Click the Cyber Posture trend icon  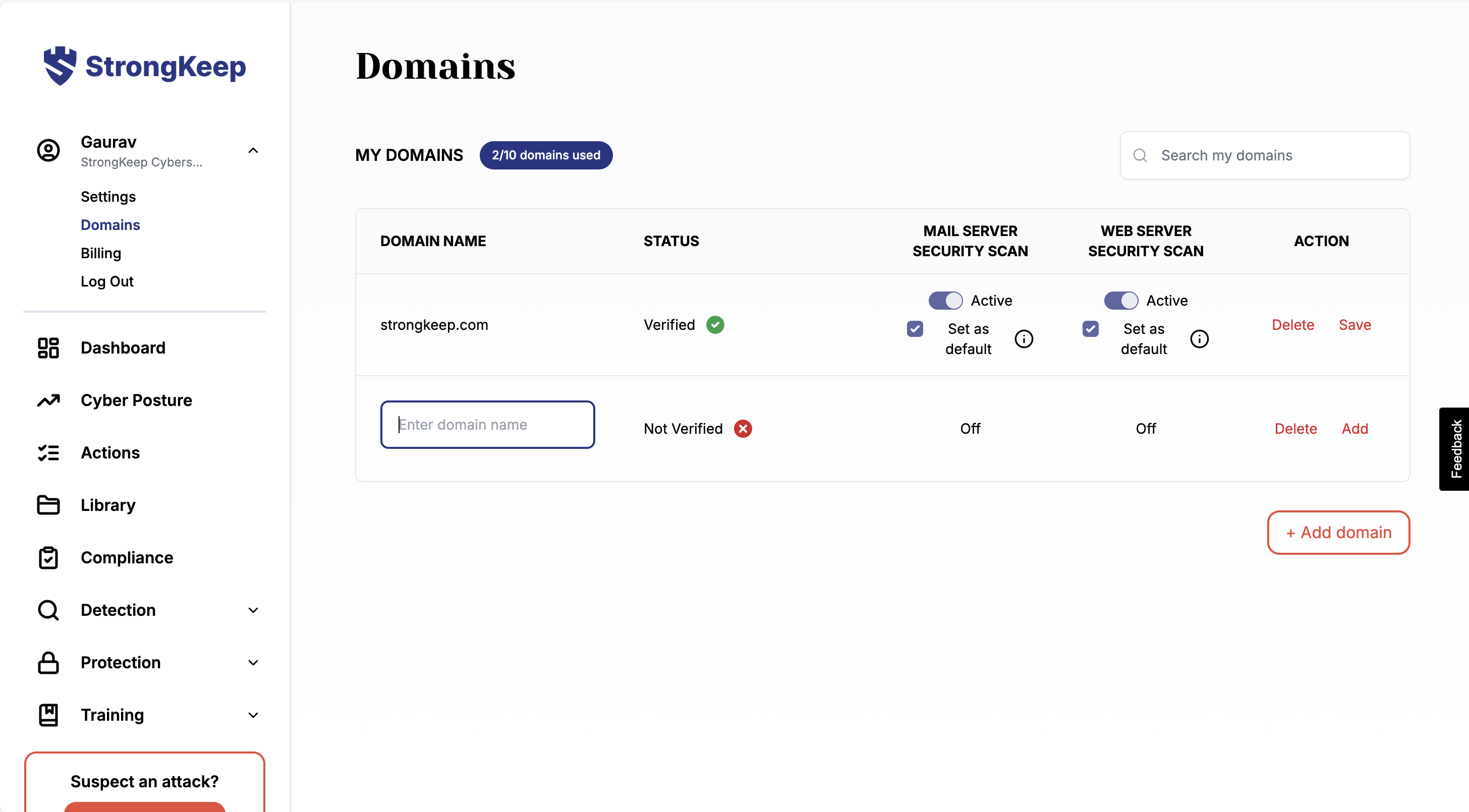(48, 400)
